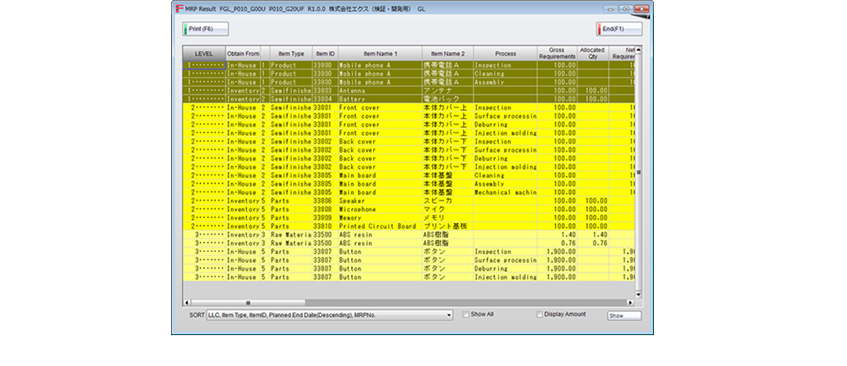This screenshot has height=366, width=847.
Task: Click the End(F1) button
Action: tap(619, 29)
